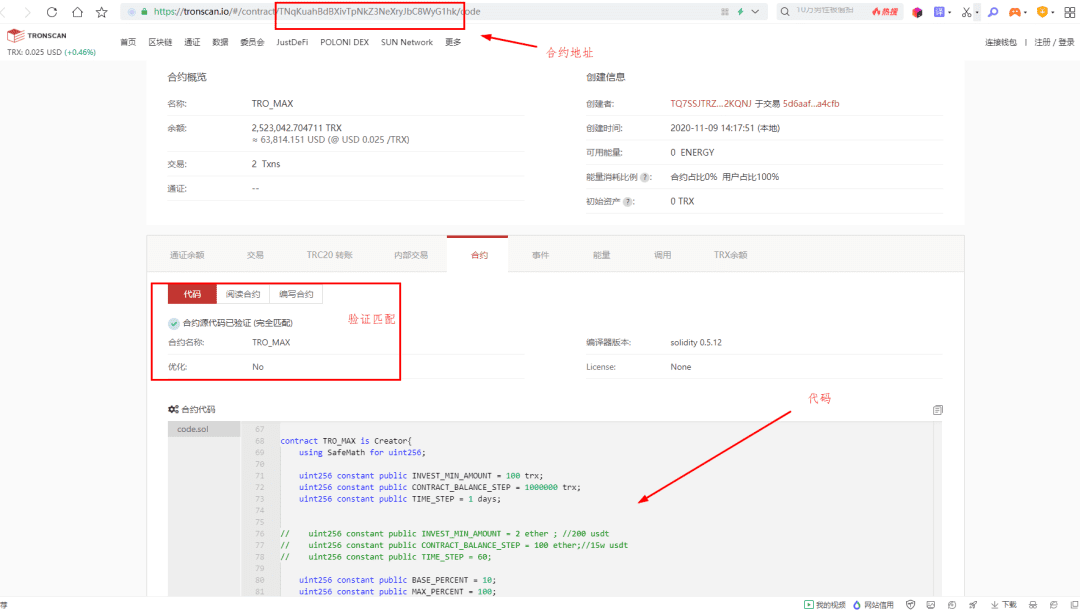Open the 委员会 navigation menu
Screen dimensions: 1080x612
click(252, 42)
